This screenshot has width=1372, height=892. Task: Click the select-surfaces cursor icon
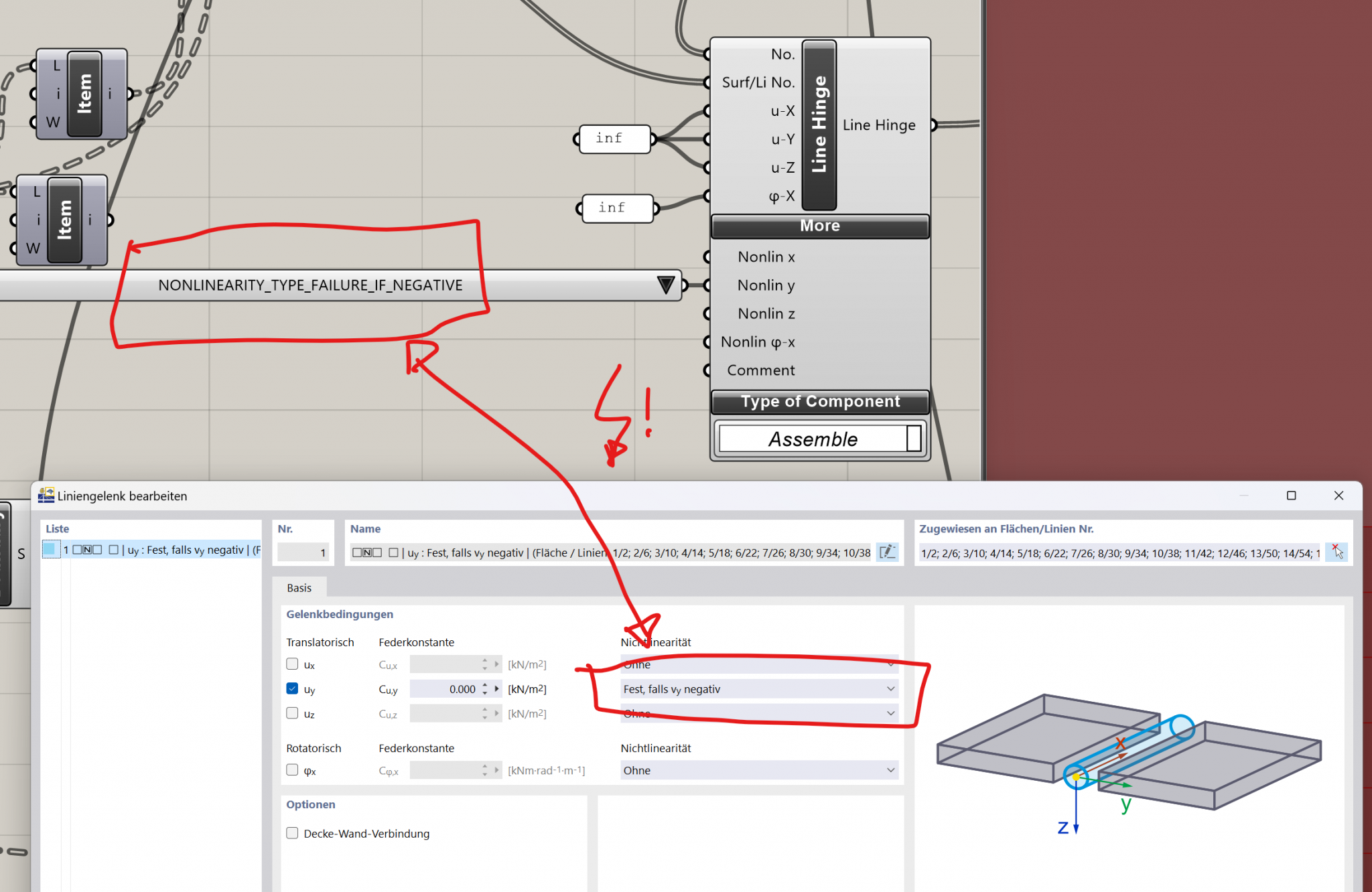coord(1337,552)
